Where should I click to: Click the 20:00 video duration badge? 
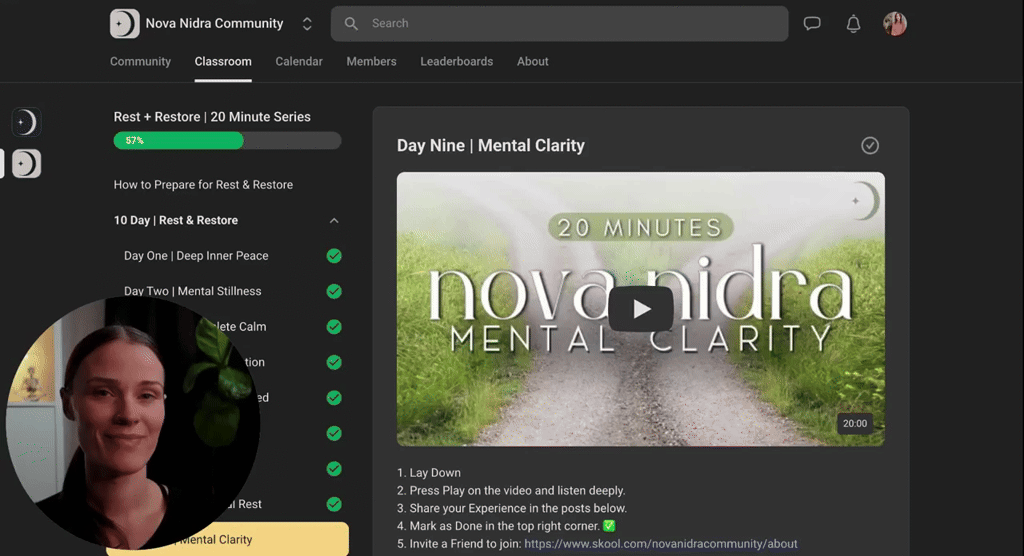pos(854,423)
